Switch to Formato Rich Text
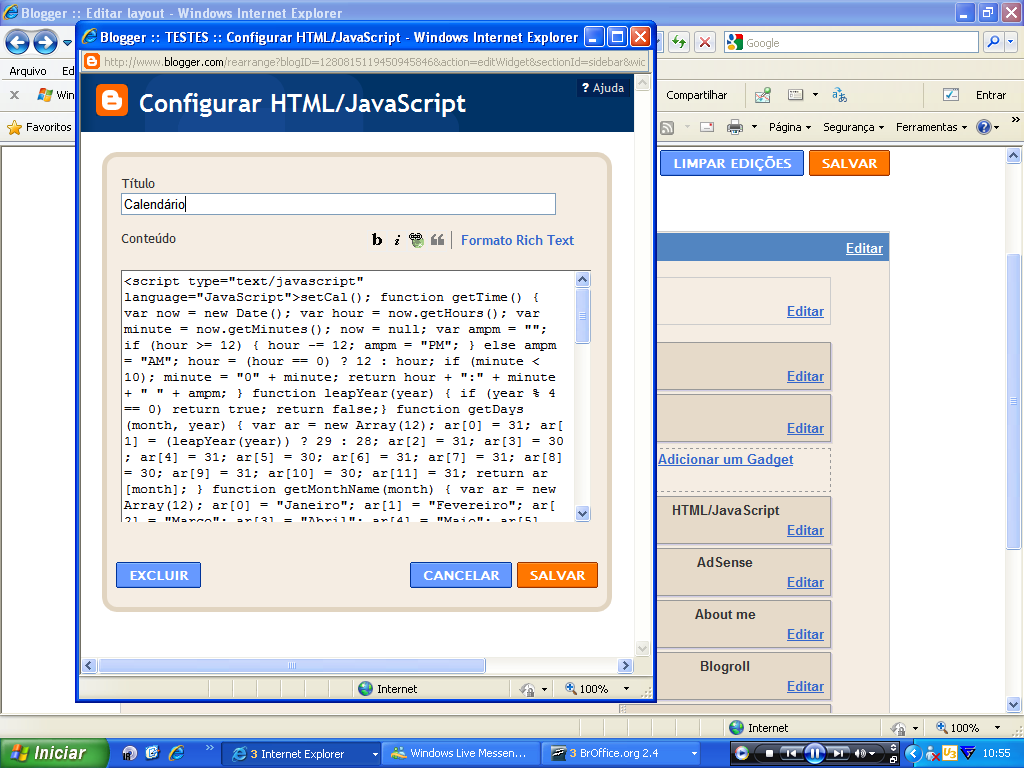 pos(517,240)
